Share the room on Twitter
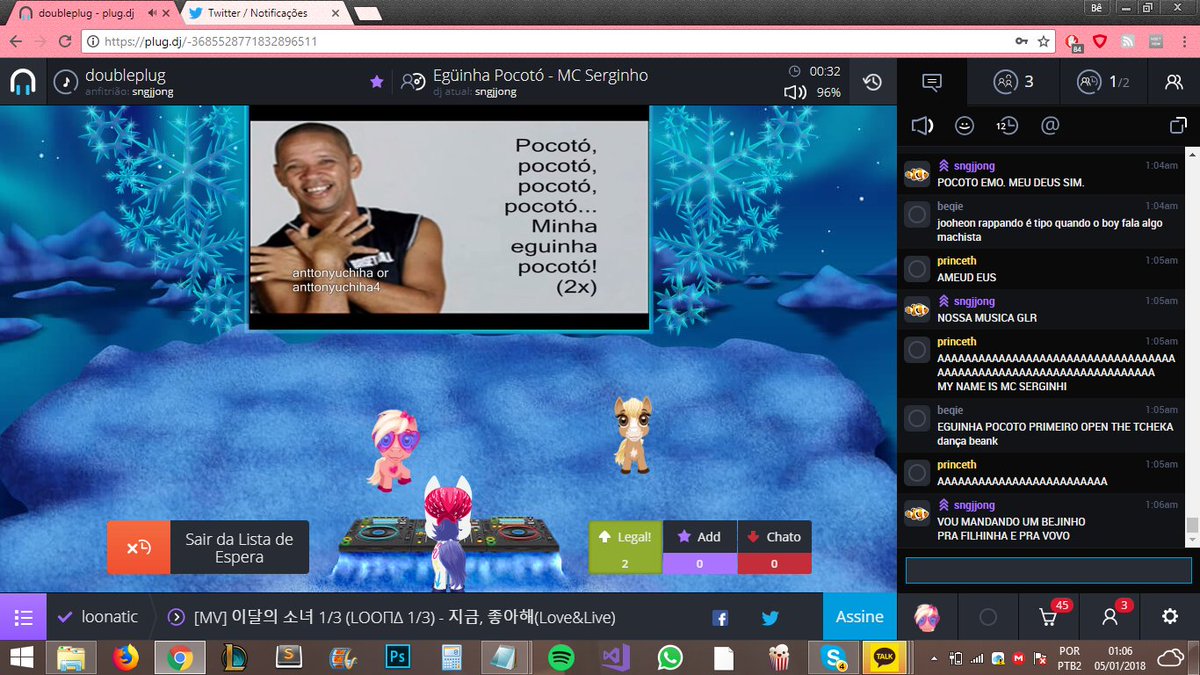 point(769,618)
